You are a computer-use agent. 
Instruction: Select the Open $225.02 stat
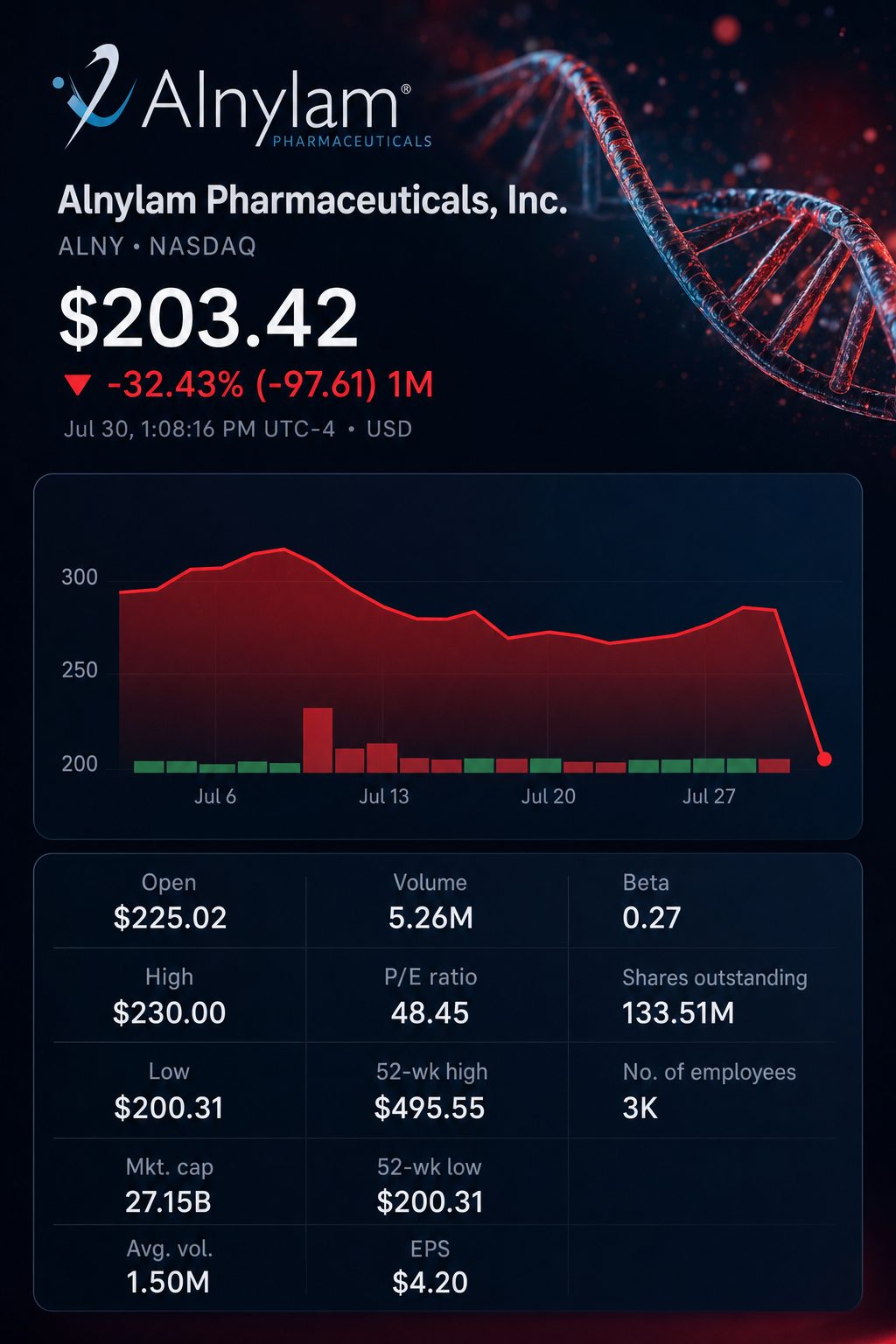pos(170,902)
